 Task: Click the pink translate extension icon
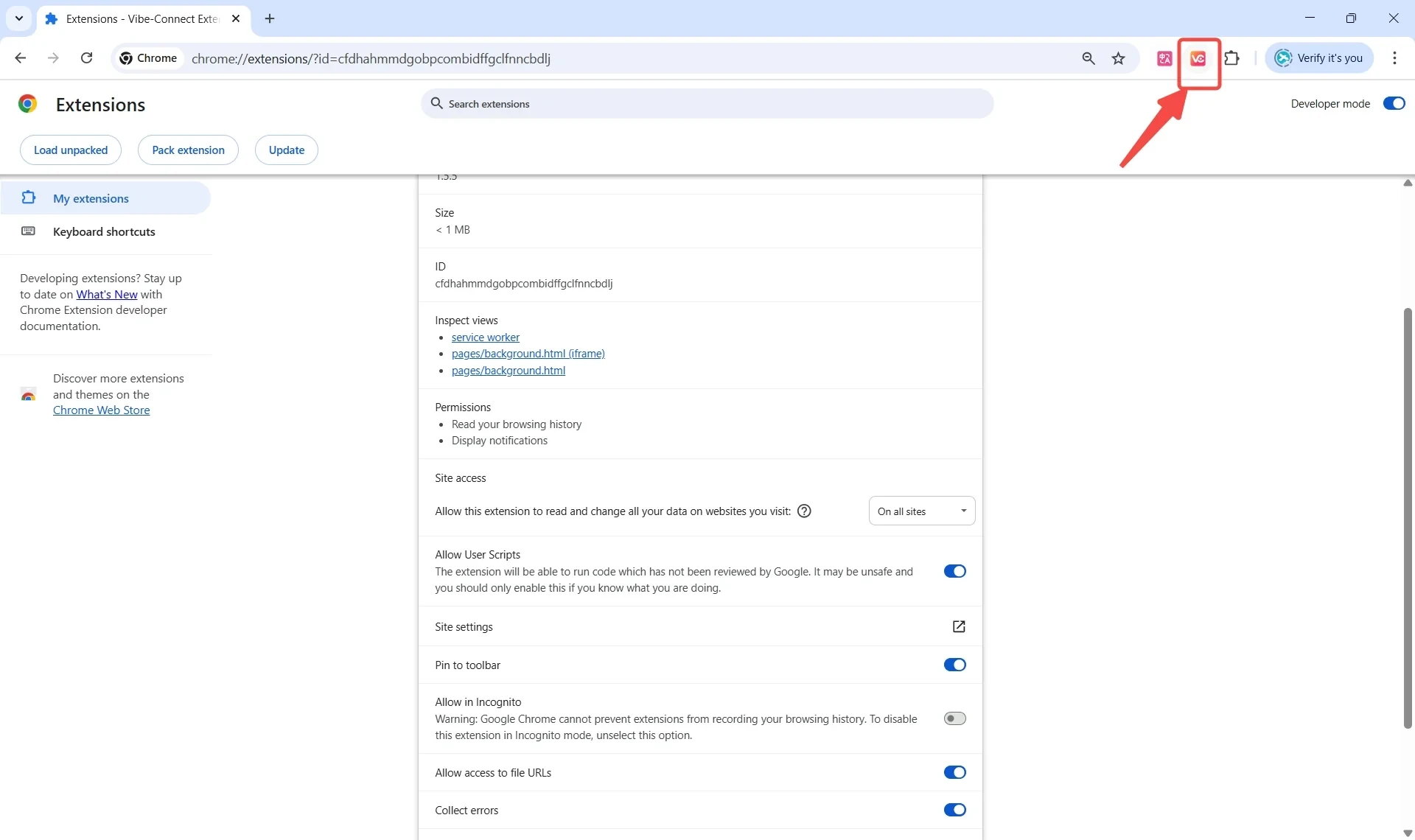1164,58
